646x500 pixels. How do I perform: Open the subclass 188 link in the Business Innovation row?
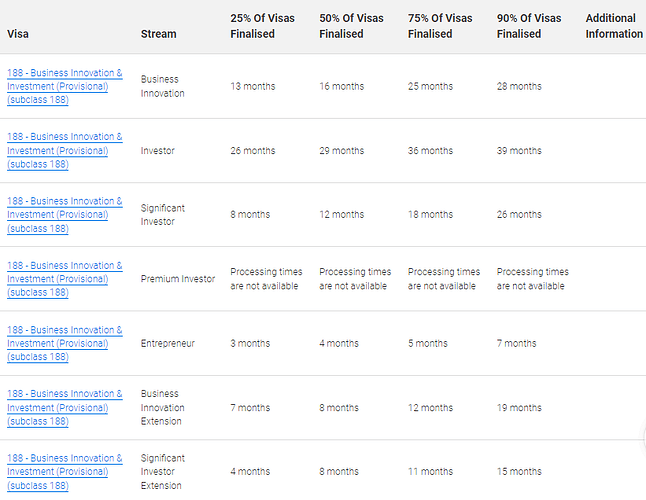point(65,86)
